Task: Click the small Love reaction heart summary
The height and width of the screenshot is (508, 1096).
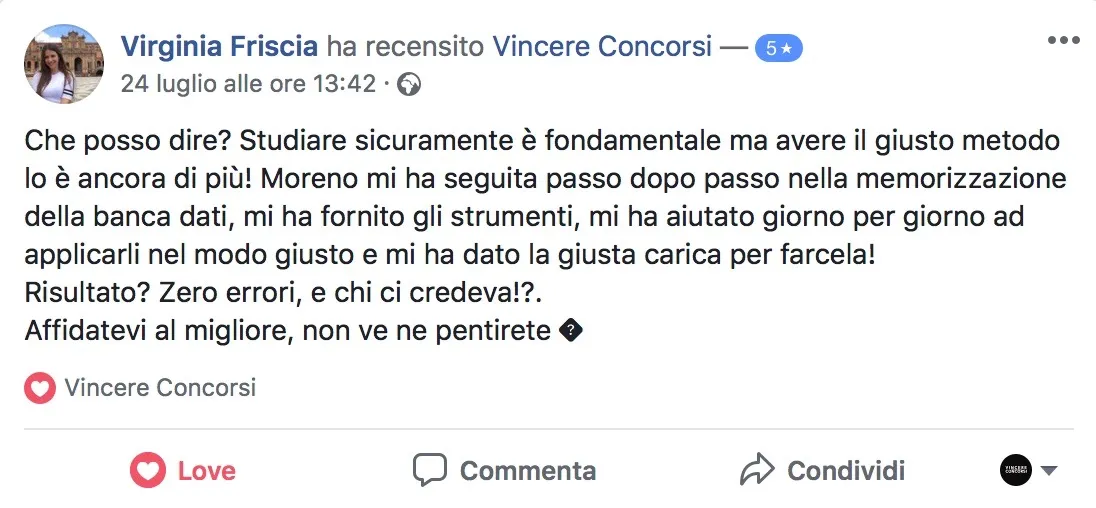Action: coord(40,388)
